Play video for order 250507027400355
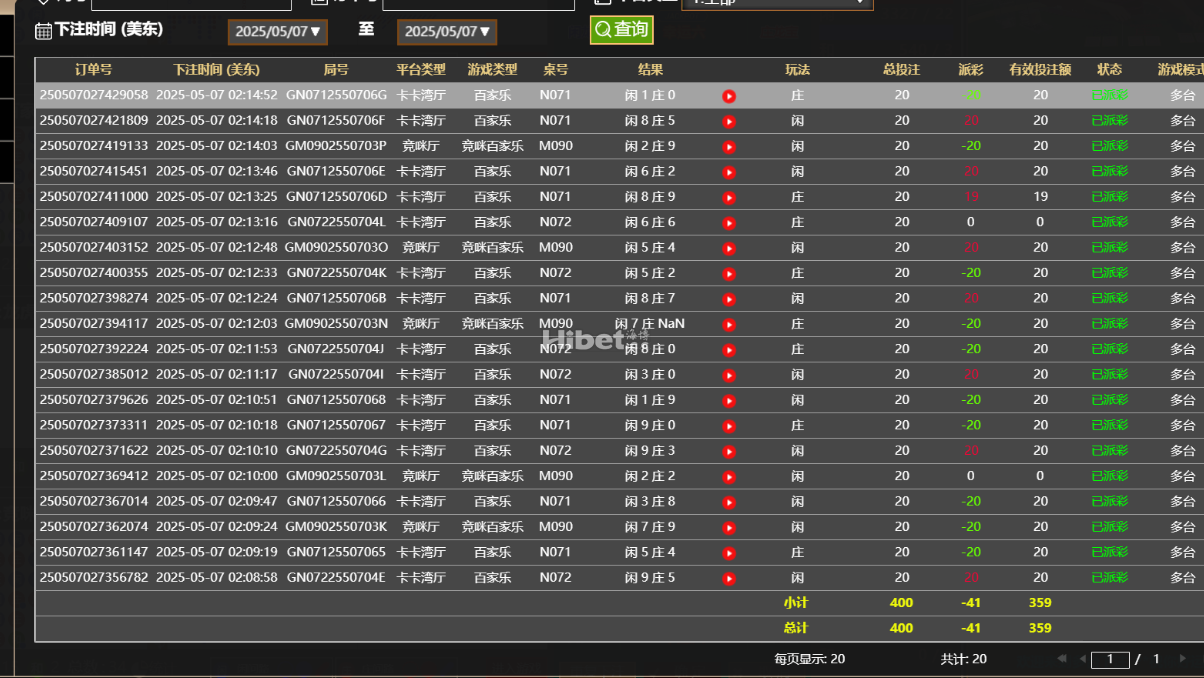The height and width of the screenshot is (678, 1204). coord(729,274)
